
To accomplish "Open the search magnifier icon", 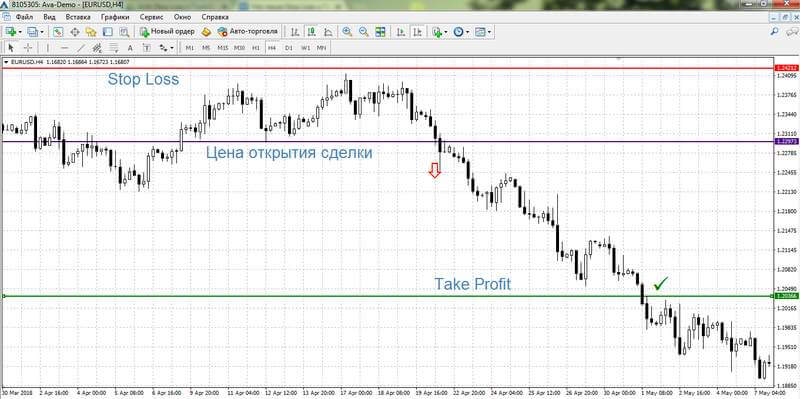I will 774,32.
